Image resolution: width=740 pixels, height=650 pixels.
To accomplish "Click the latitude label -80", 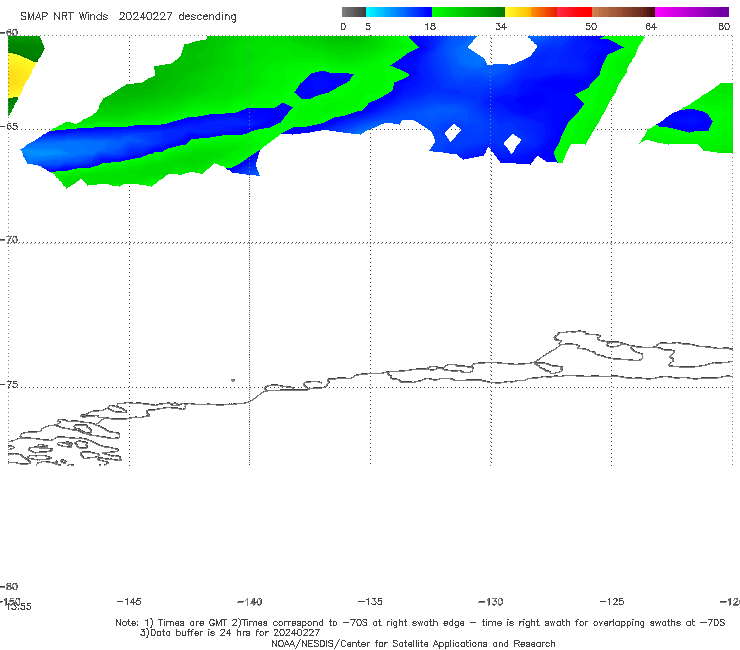I will 9,586.
